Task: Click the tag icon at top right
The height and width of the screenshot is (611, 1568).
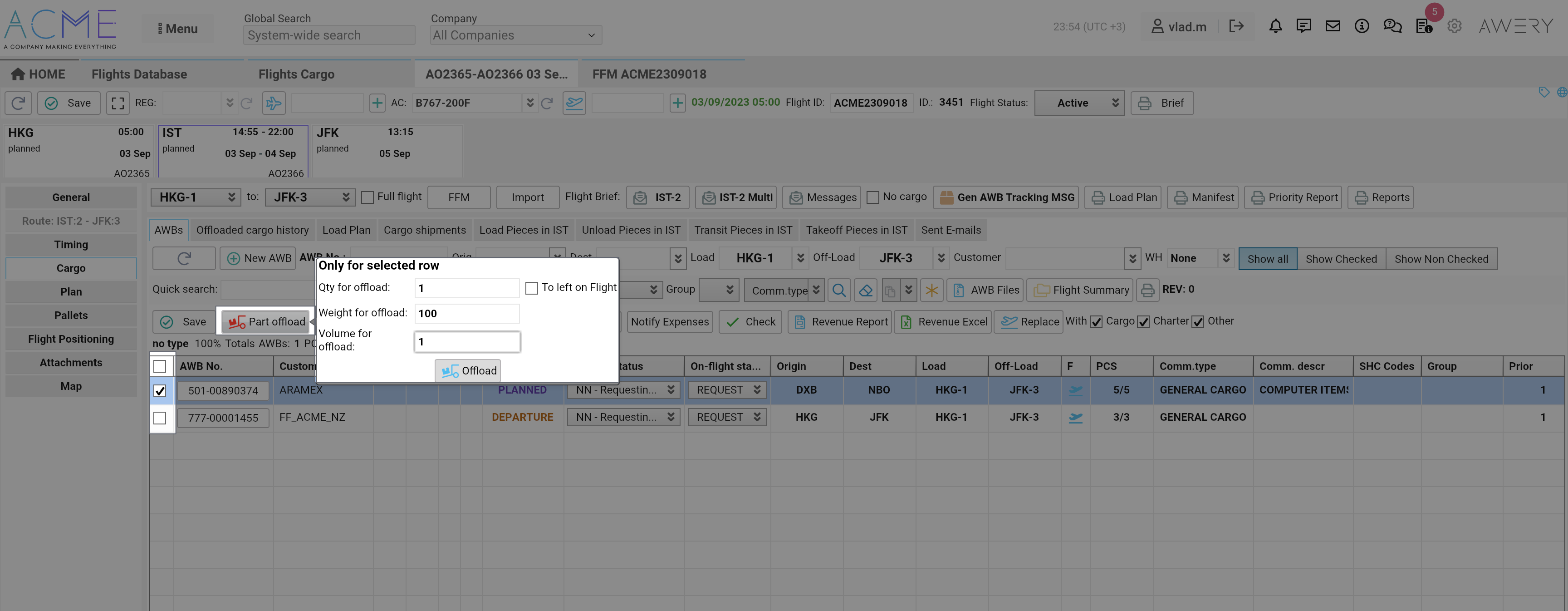Action: coord(1543,92)
